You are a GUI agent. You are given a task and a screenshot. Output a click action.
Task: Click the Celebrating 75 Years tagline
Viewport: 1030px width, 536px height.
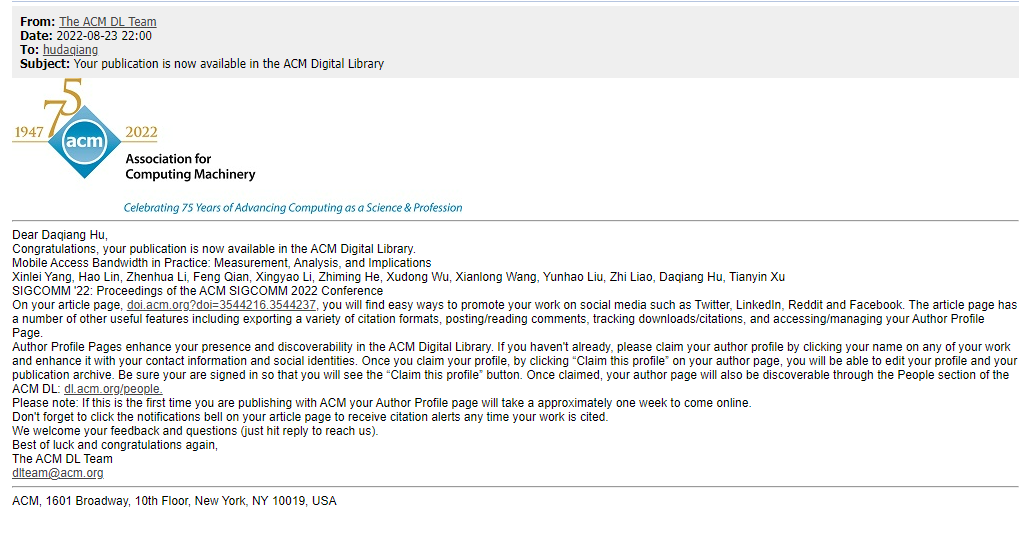pos(292,208)
